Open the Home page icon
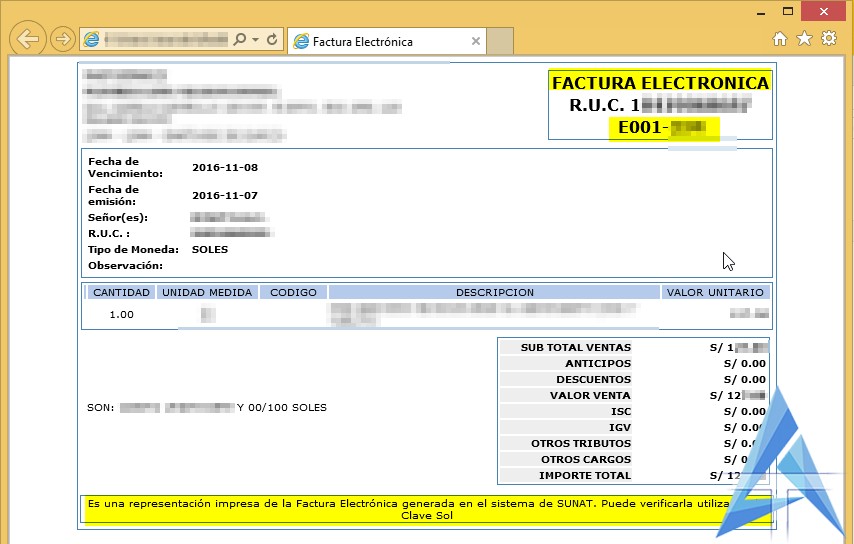 click(x=780, y=39)
